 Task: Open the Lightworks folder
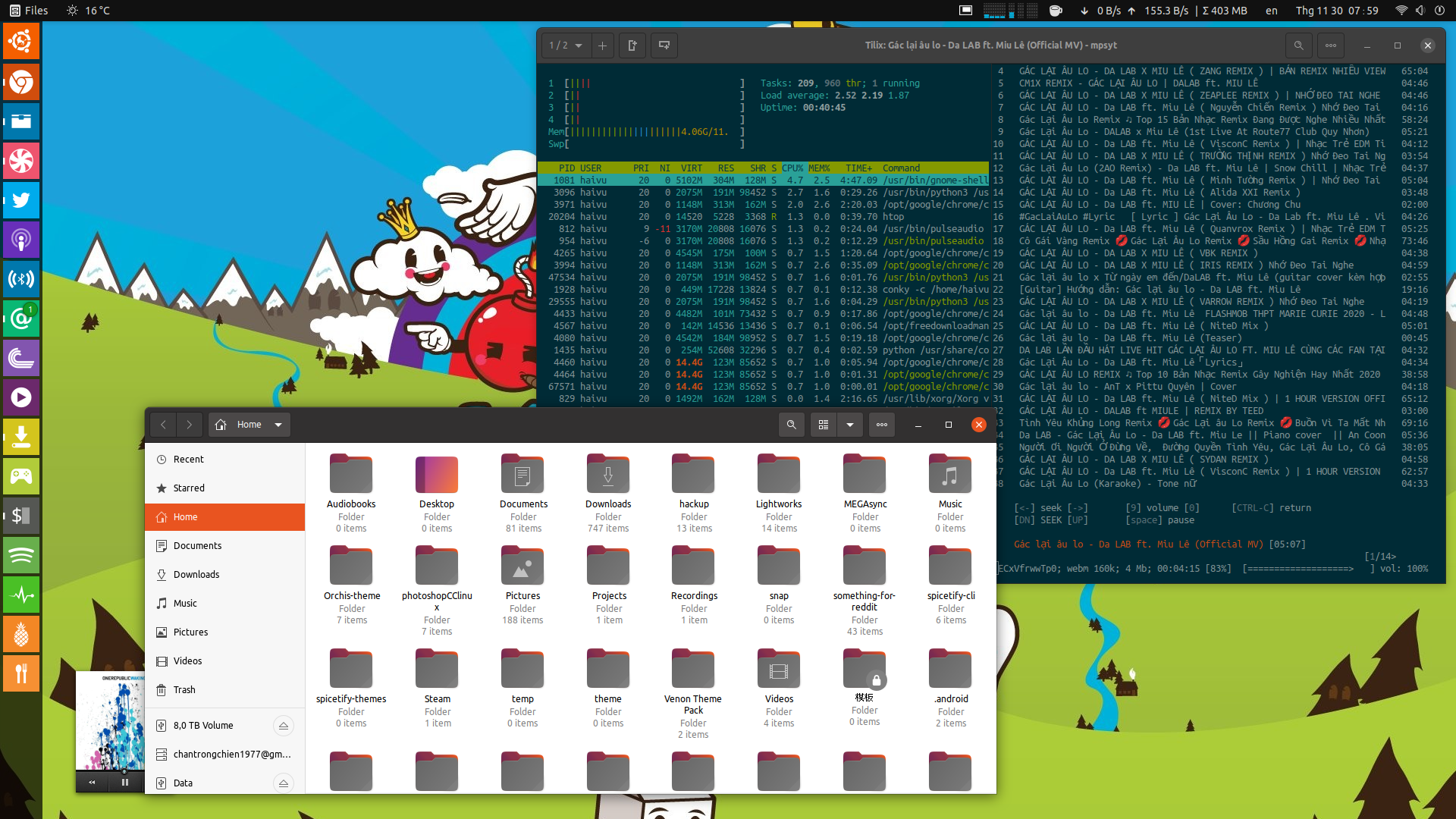779,493
